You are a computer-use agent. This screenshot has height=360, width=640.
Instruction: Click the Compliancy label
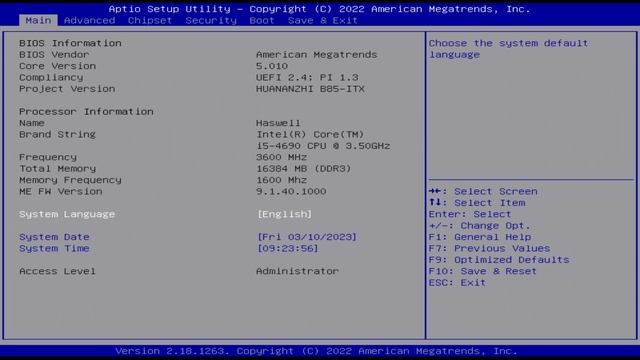click(51, 78)
